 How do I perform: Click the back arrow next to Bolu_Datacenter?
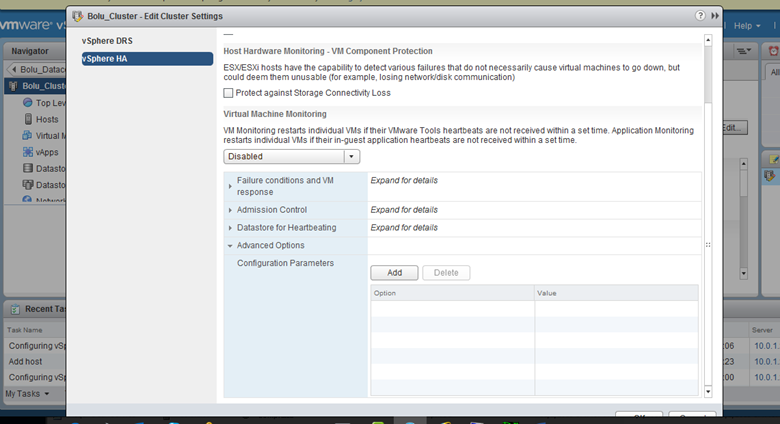point(13,69)
